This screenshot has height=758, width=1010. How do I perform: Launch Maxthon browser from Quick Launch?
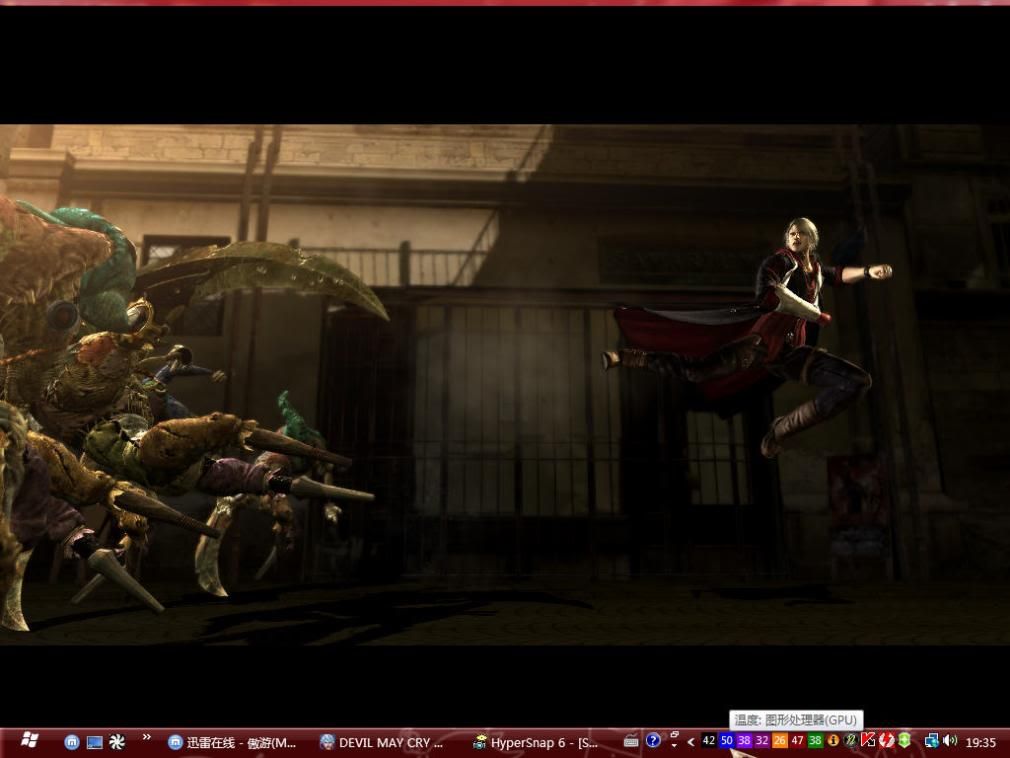click(71, 743)
